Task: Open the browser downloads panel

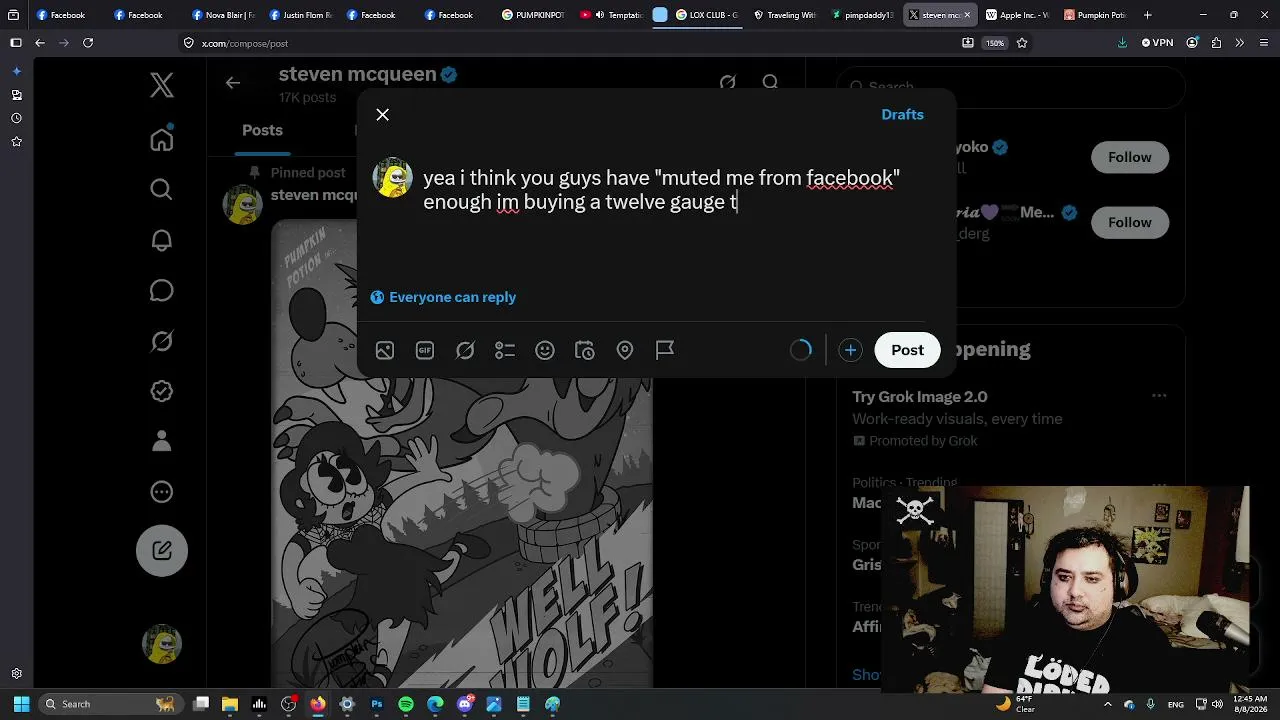Action: click(1122, 43)
